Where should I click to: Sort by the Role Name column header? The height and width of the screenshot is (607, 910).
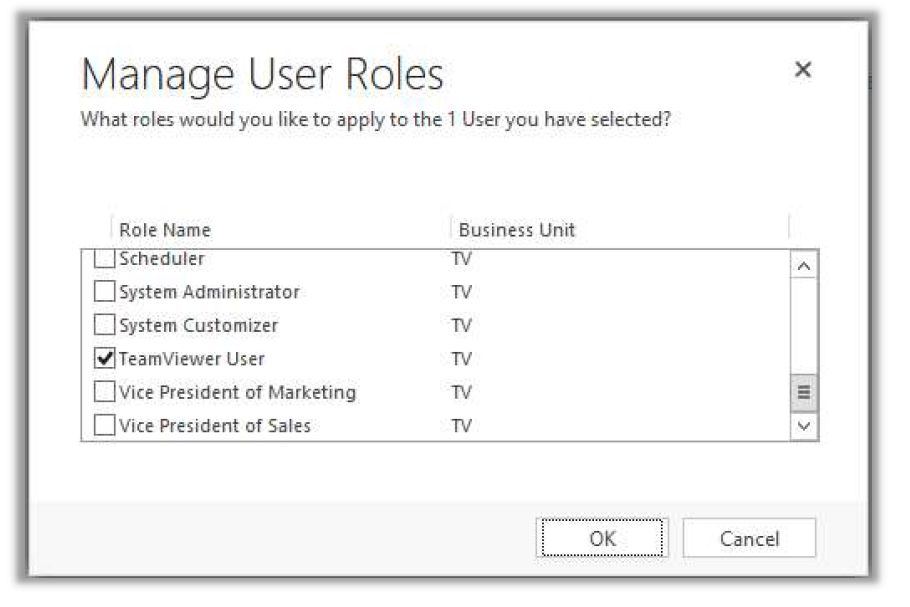(165, 230)
